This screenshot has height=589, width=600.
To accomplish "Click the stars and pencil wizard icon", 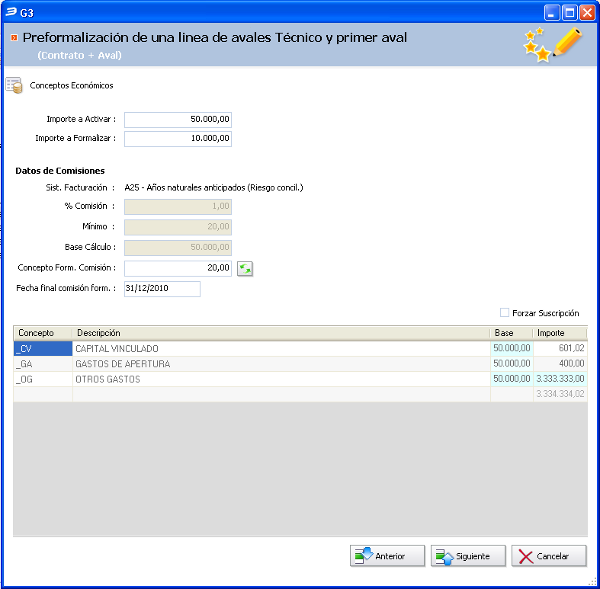I will tap(552, 44).
